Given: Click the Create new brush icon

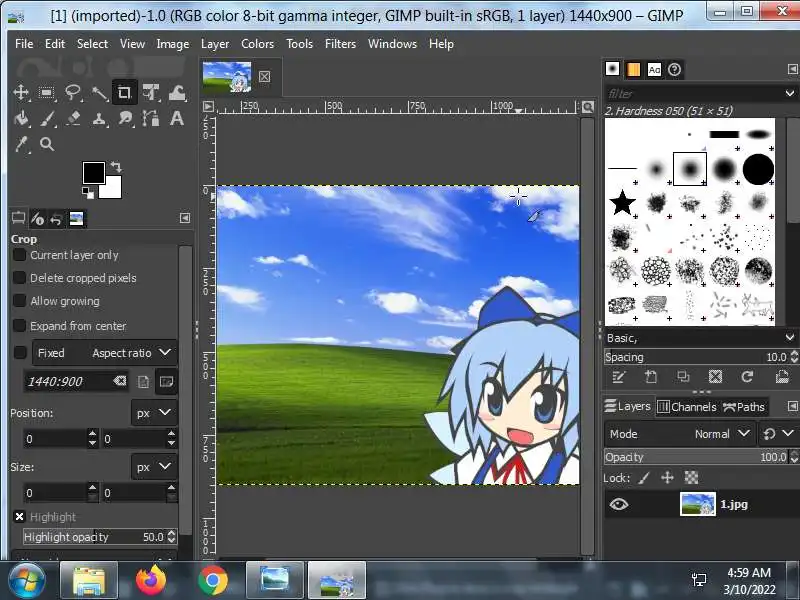Looking at the screenshot, I should pos(651,377).
